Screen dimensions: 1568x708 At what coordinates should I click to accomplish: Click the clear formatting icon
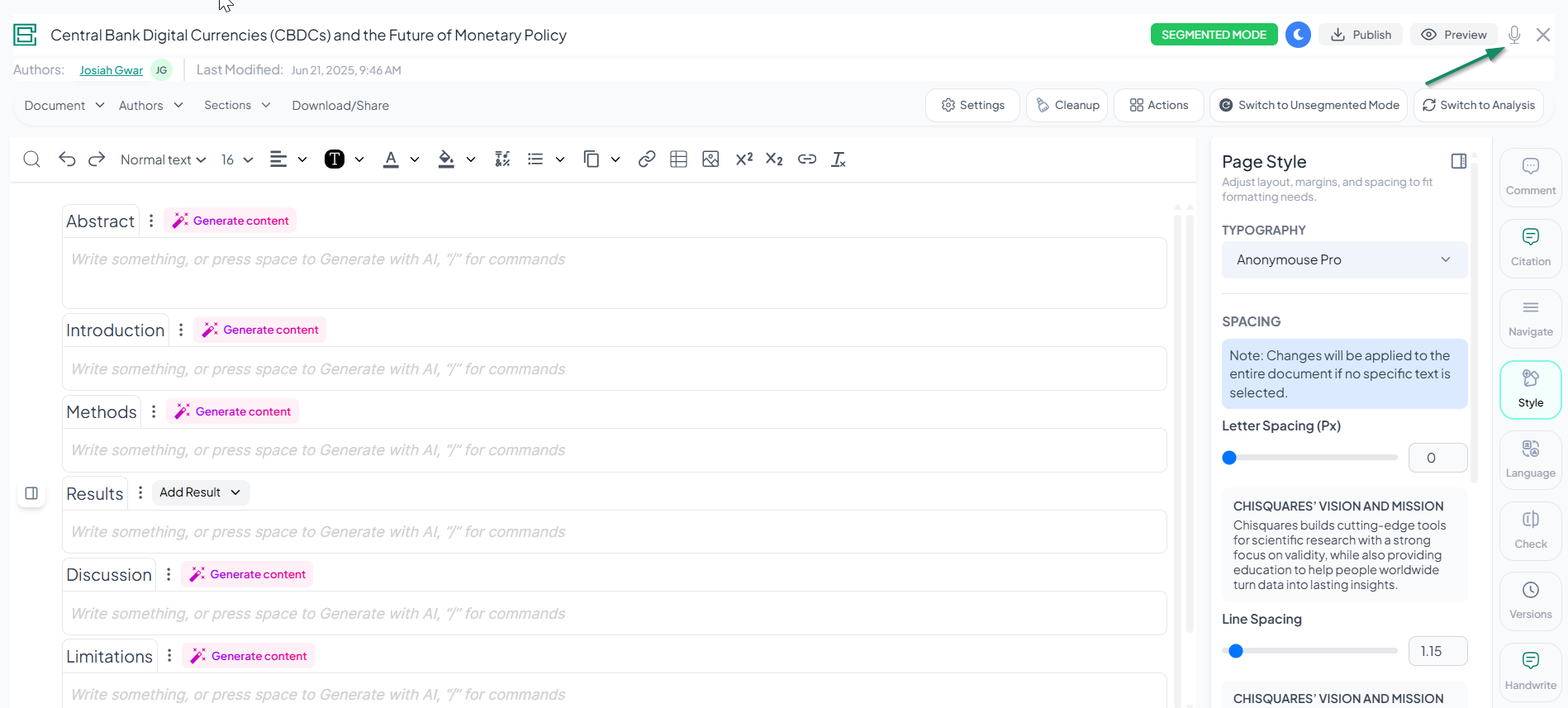coord(839,159)
